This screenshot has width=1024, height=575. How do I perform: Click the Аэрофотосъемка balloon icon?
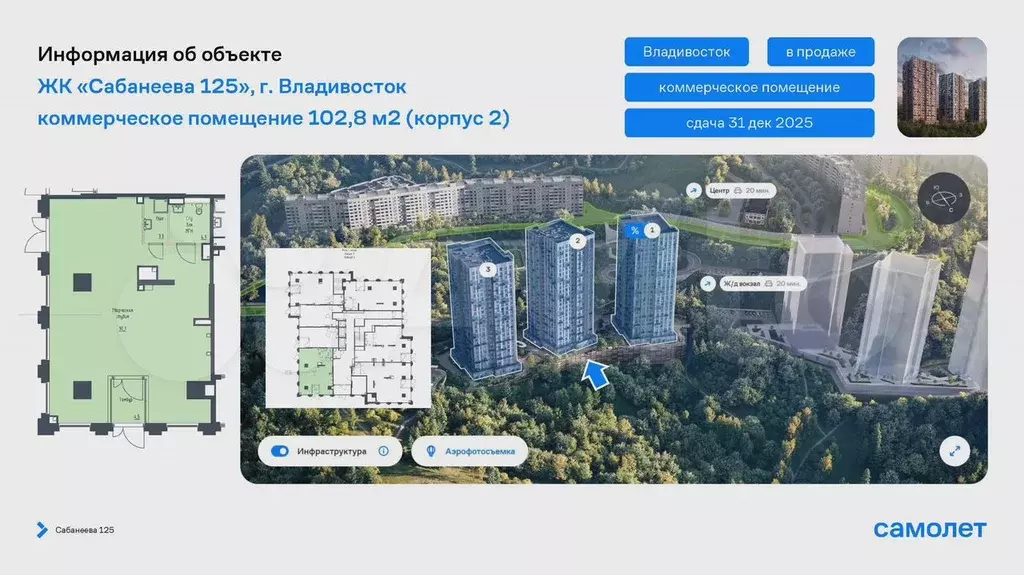coord(431,452)
